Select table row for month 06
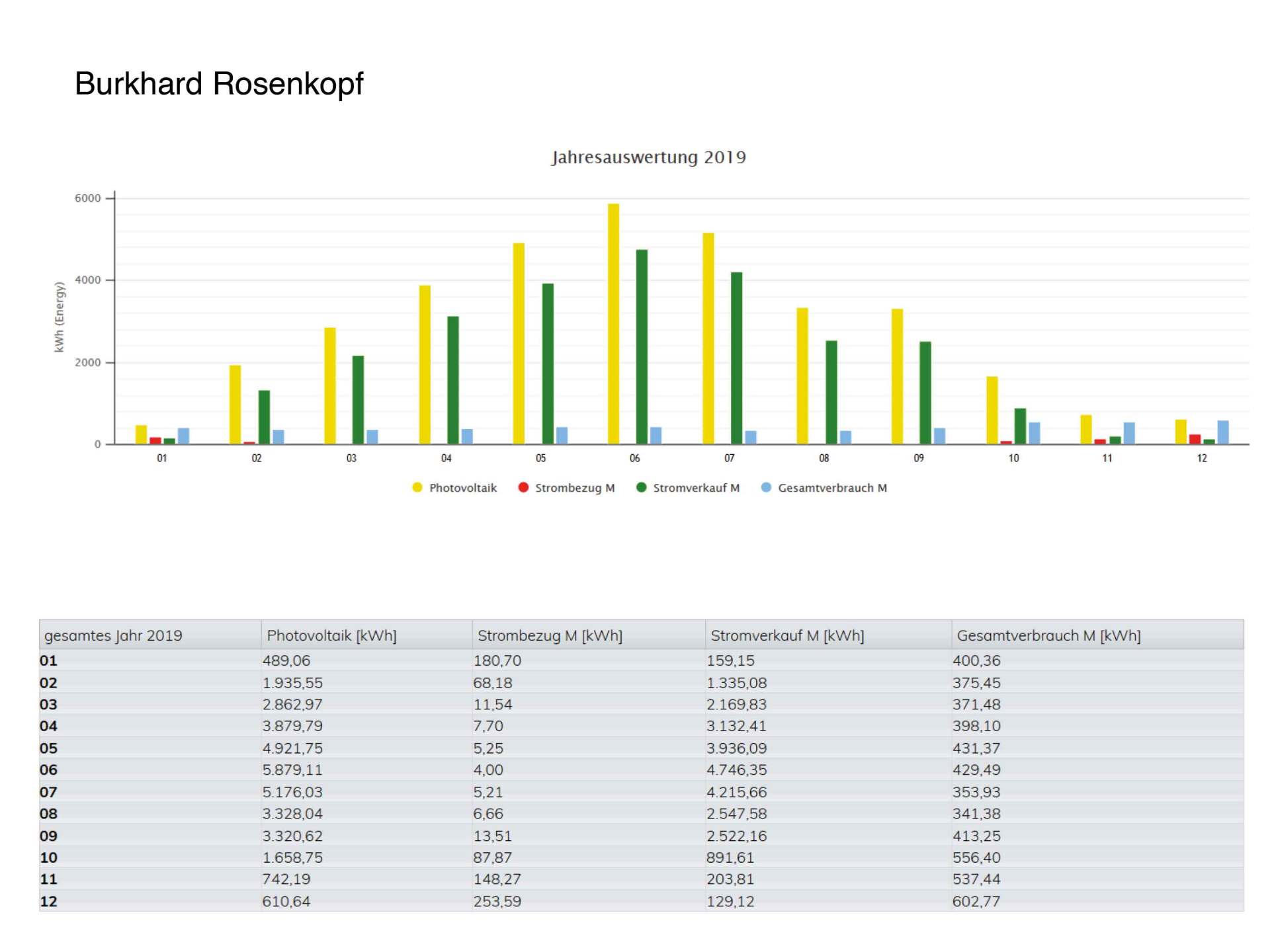The image size is (1270, 952). 49,770
